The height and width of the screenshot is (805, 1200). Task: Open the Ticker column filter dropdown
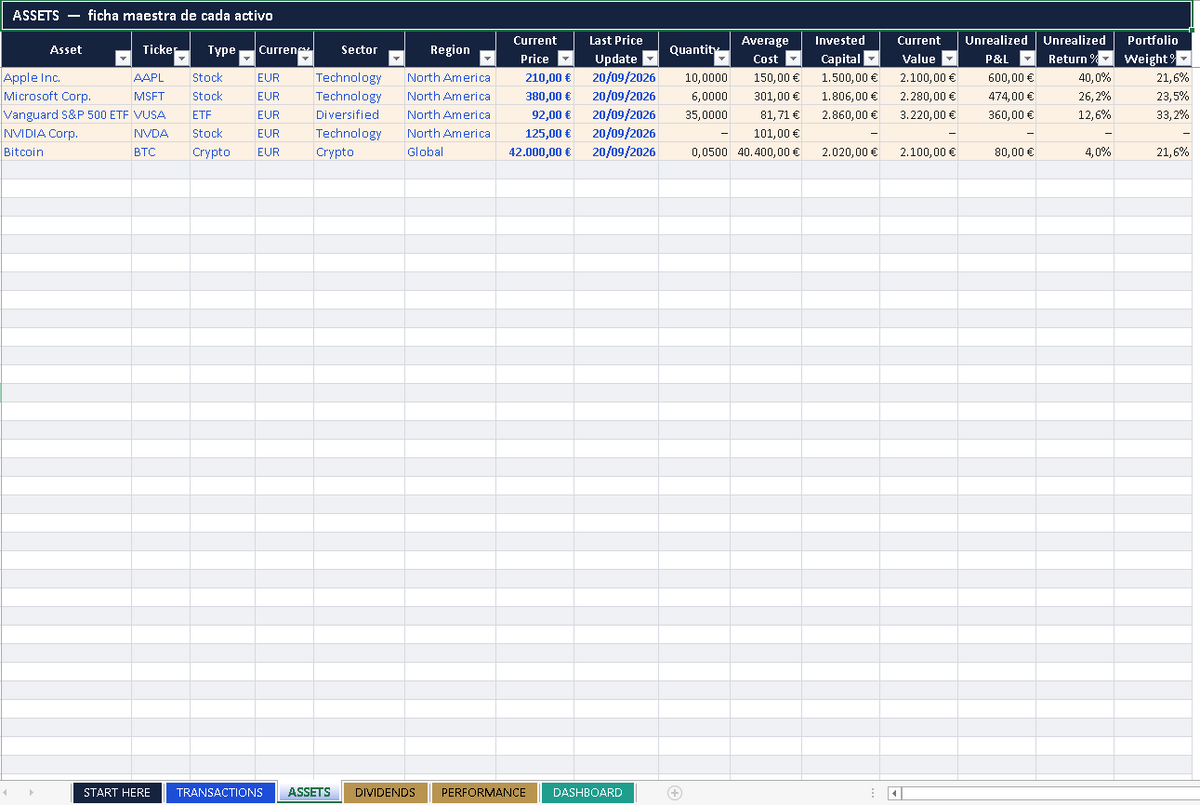pyautogui.click(x=182, y=59)
